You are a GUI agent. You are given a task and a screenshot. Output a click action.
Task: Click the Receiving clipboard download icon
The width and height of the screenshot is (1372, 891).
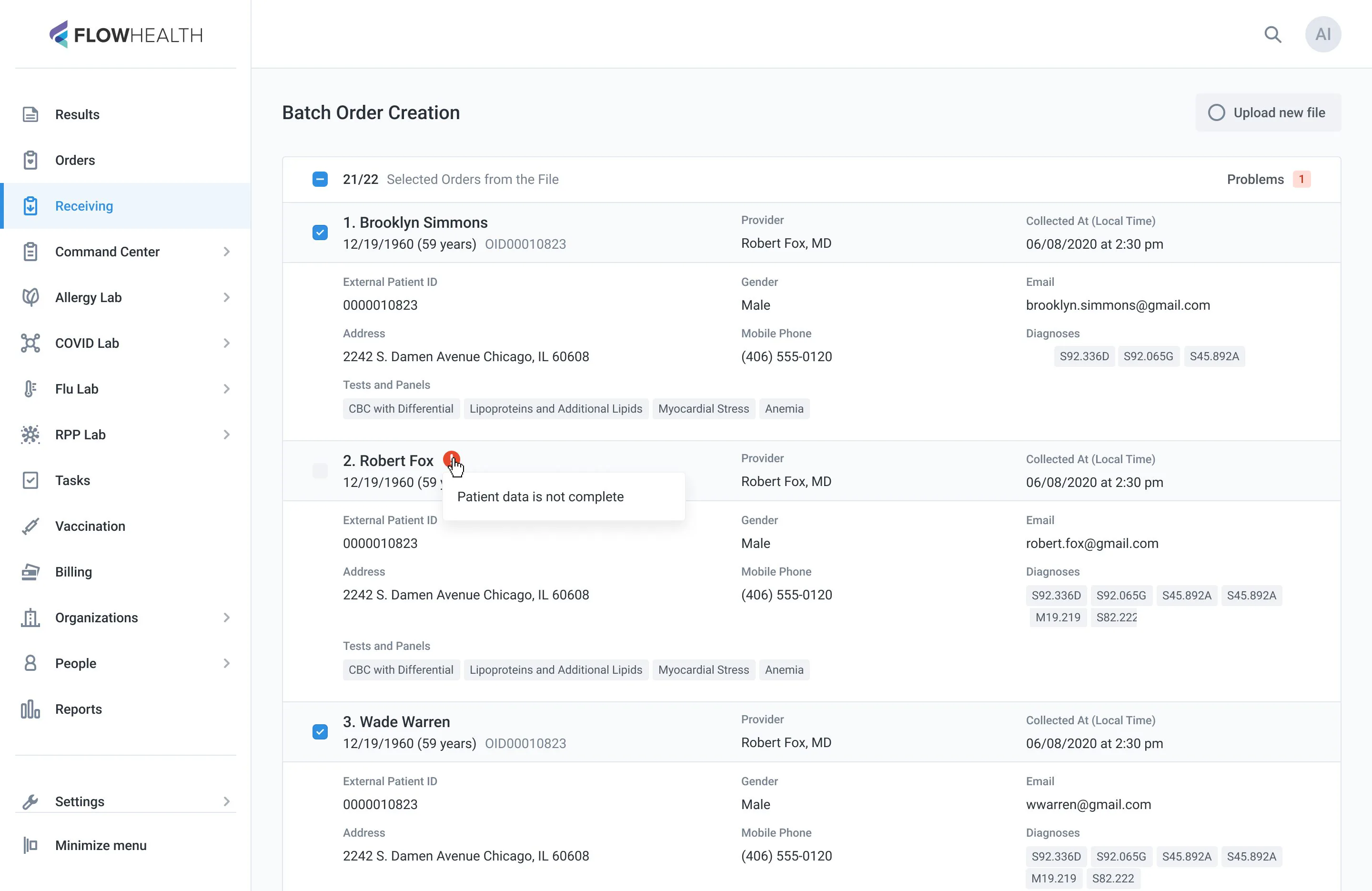[30, 206]
